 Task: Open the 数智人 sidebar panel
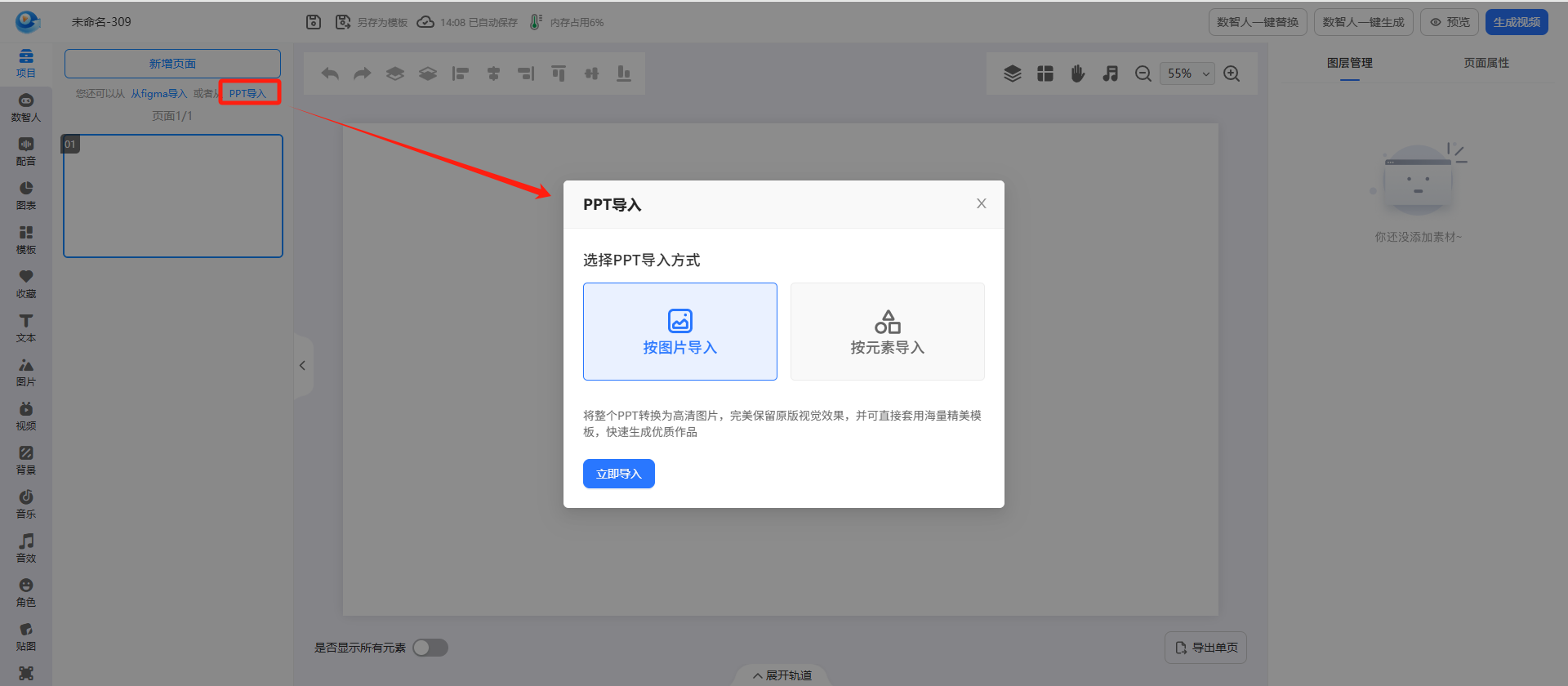tap(26, 108)
